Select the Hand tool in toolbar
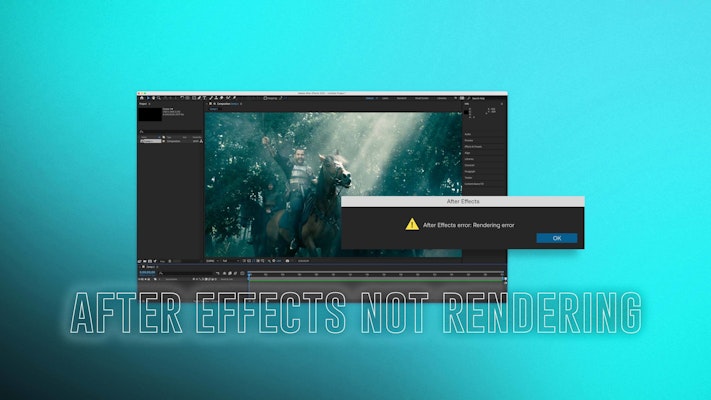Image resolution: width=711 pixels, height=400 pixels. click(146, 98)
